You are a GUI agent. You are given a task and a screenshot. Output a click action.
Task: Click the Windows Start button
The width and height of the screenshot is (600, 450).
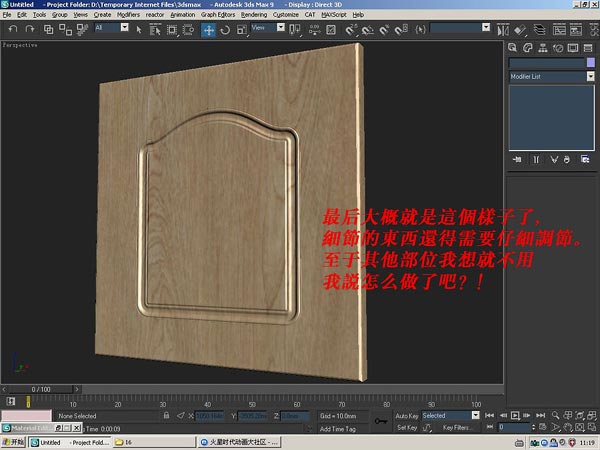click(x=12, y=441)
